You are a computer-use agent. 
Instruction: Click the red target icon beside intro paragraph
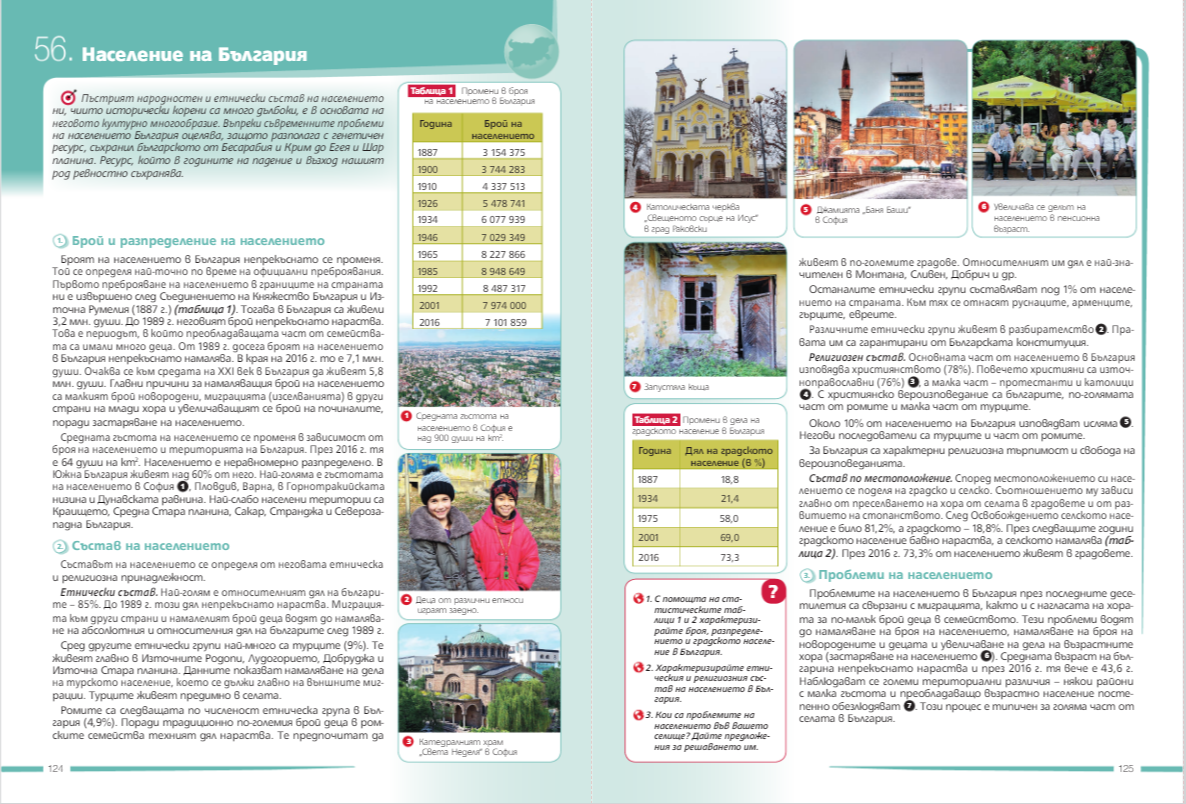(x=68, y=97)
